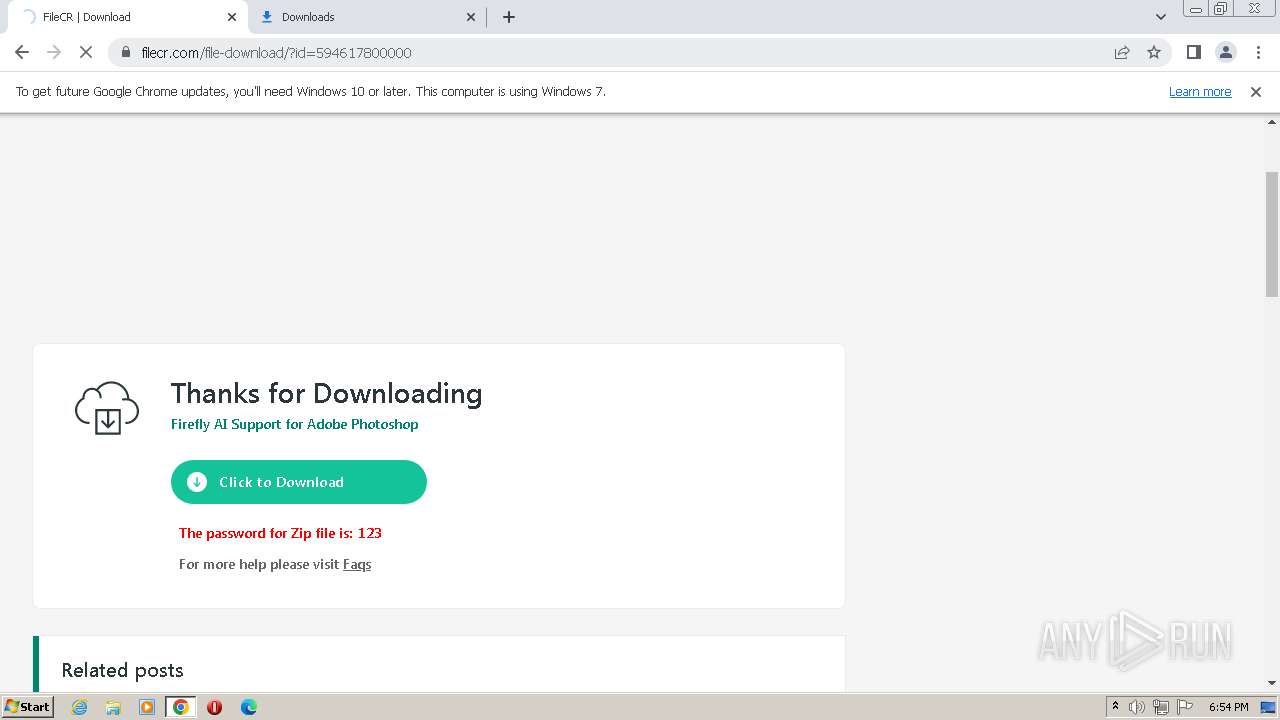Open a new tab
Viewport: 1280px width, 720px height.
point(509,17)
